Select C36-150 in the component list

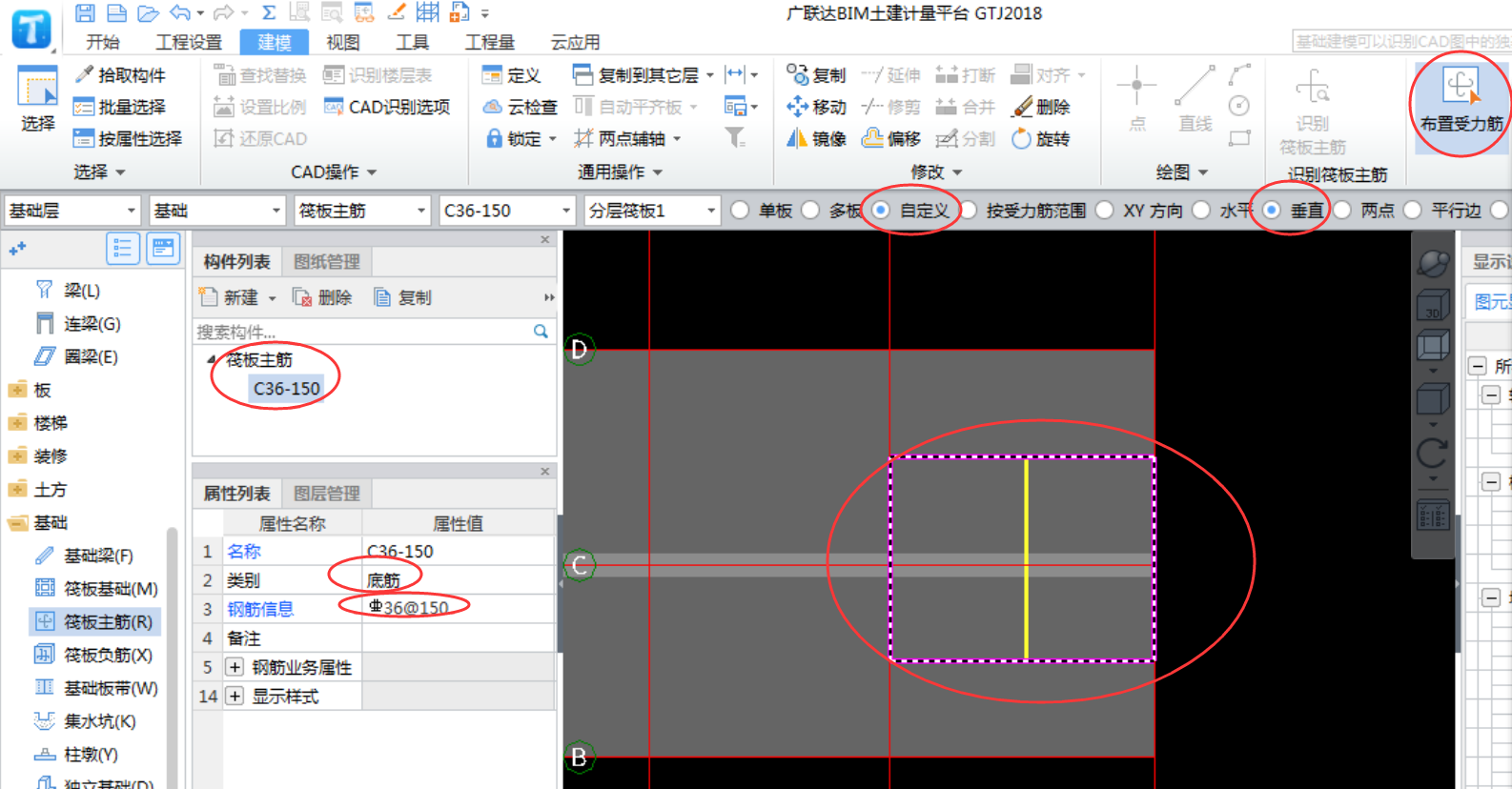coord(286,389)
